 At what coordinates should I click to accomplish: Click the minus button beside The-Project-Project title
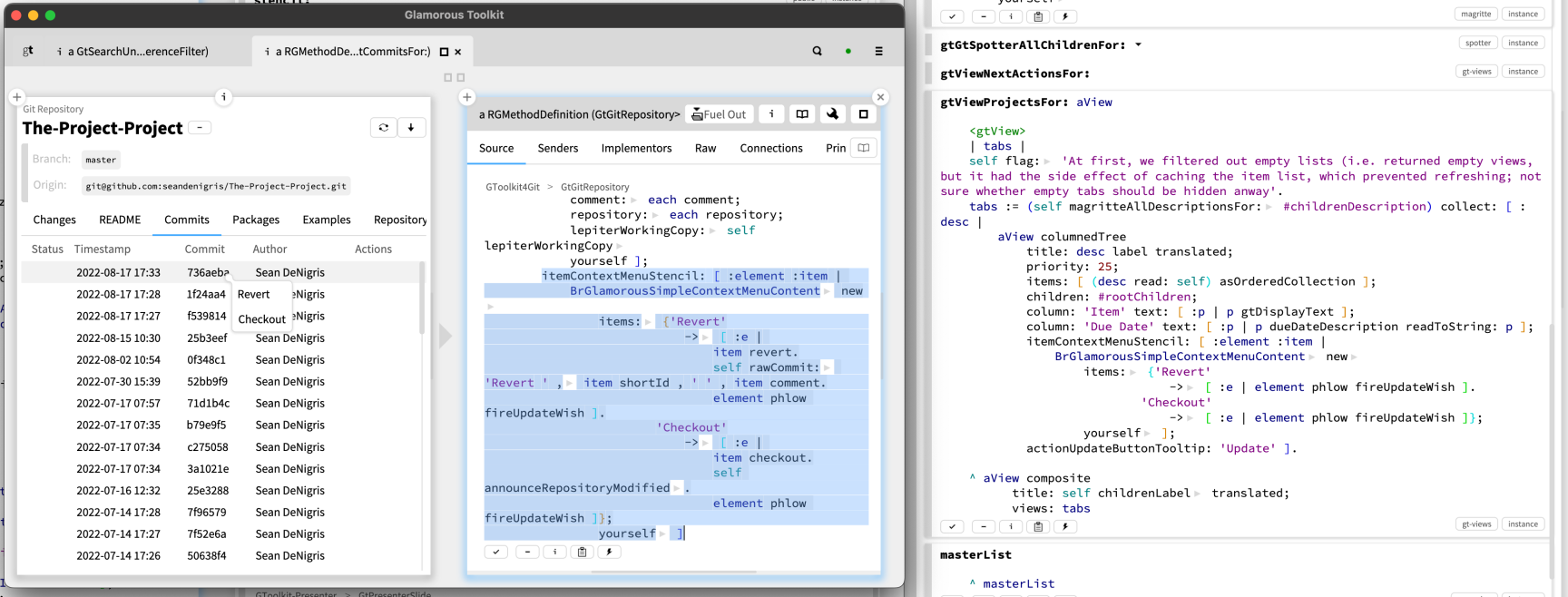tap(201, 128)
